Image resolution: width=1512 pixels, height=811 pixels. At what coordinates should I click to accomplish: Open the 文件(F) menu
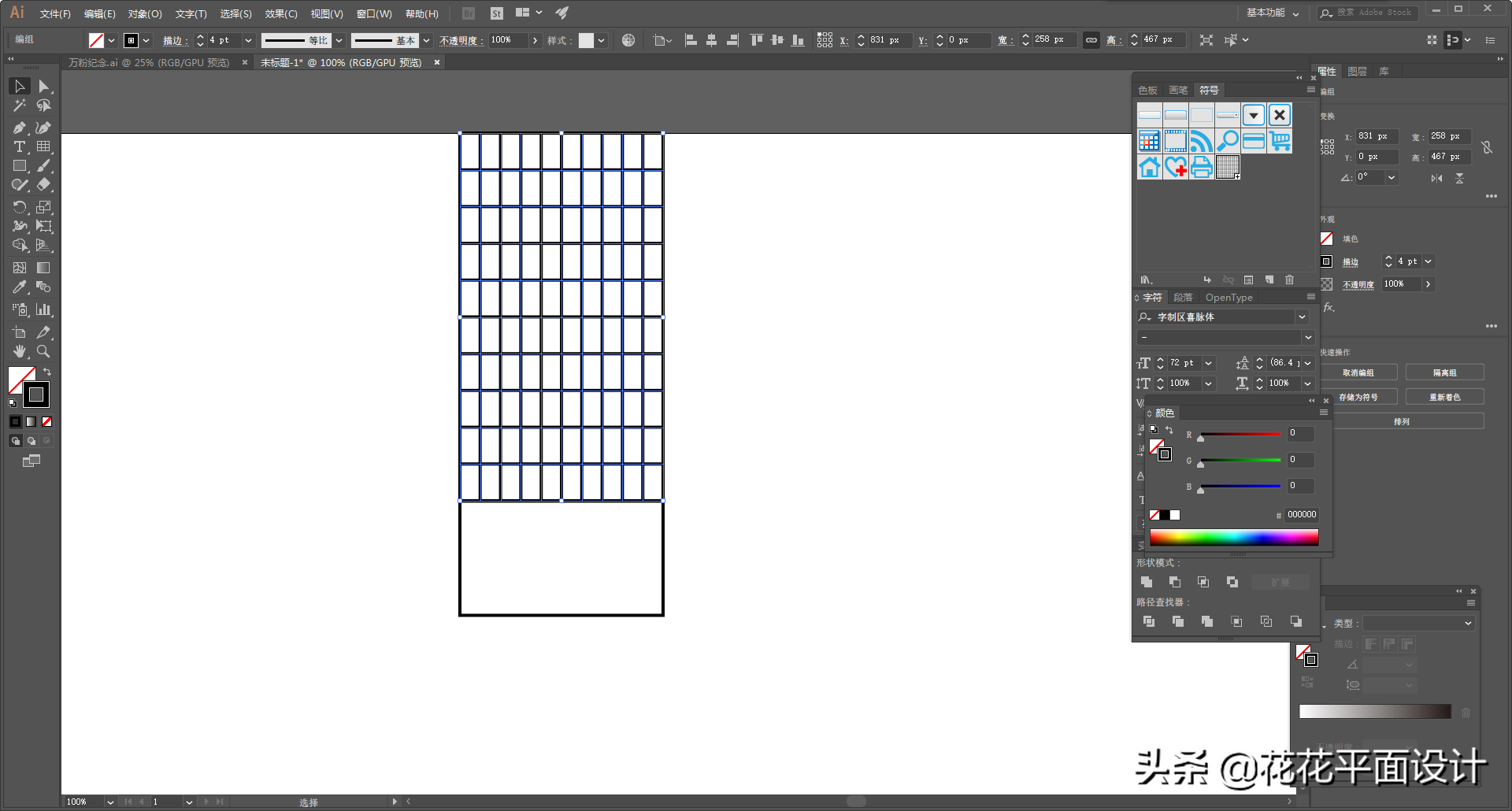coord(55,13)
